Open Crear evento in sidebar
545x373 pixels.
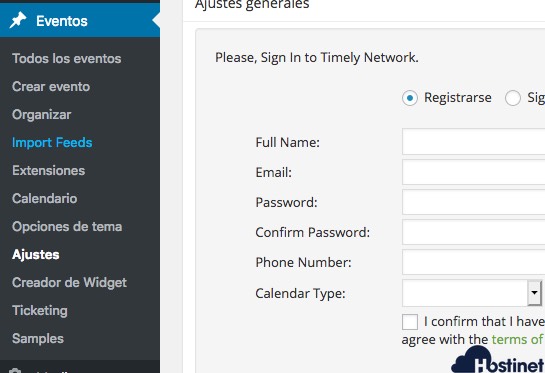51,87
